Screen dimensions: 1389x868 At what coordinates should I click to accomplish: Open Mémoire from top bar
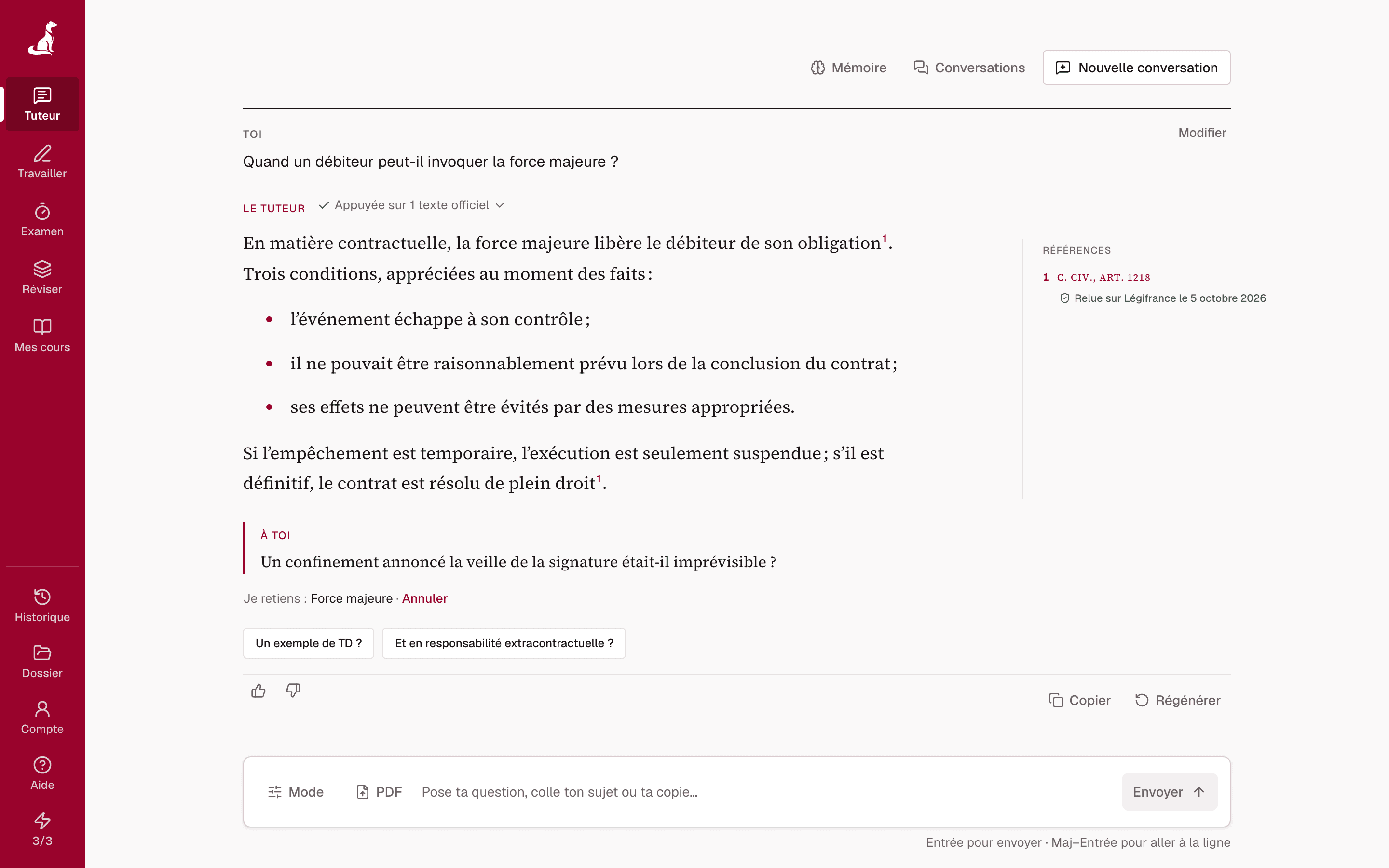(x=848, y=68)
